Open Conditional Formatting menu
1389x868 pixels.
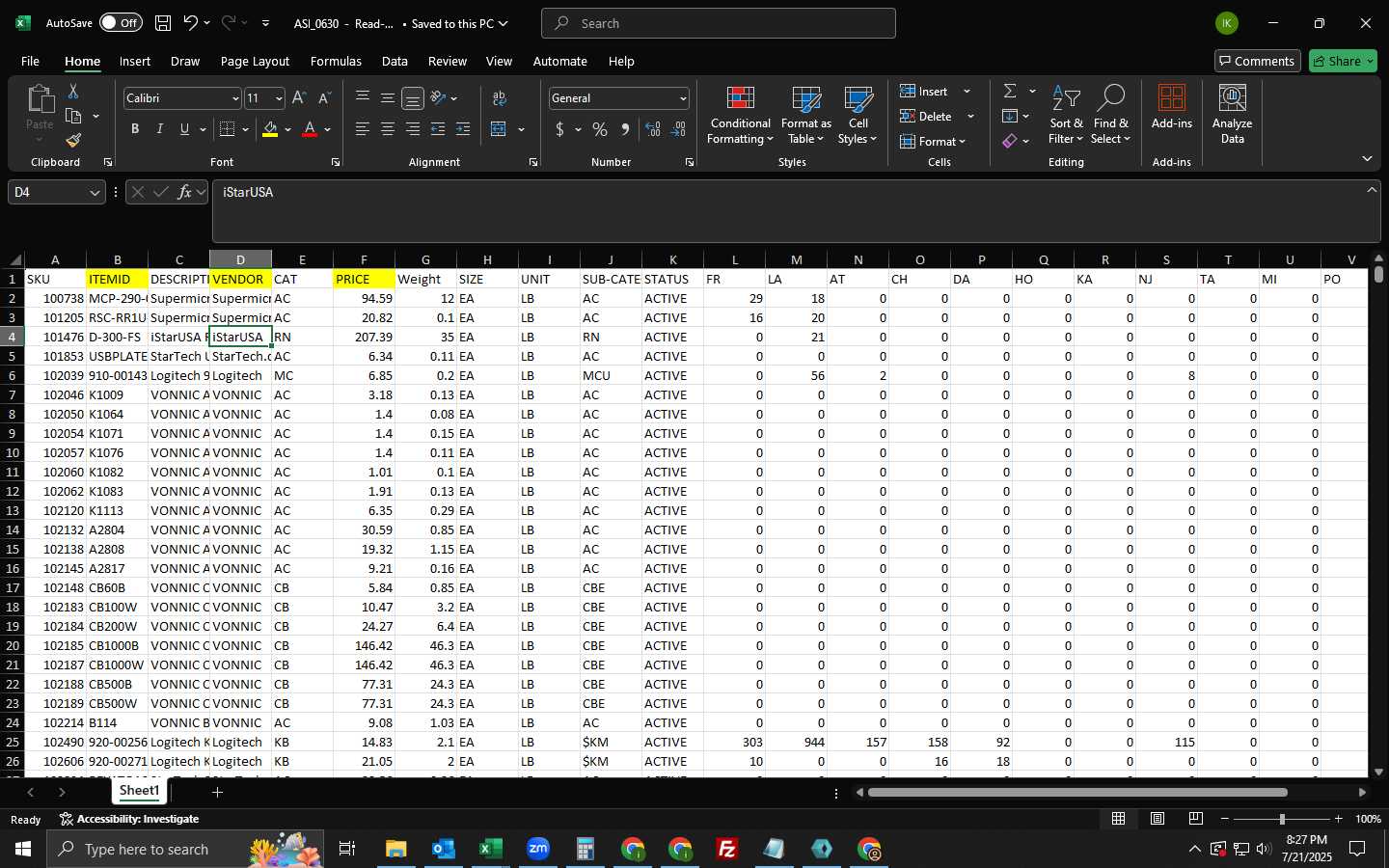[x=740, y=116]
